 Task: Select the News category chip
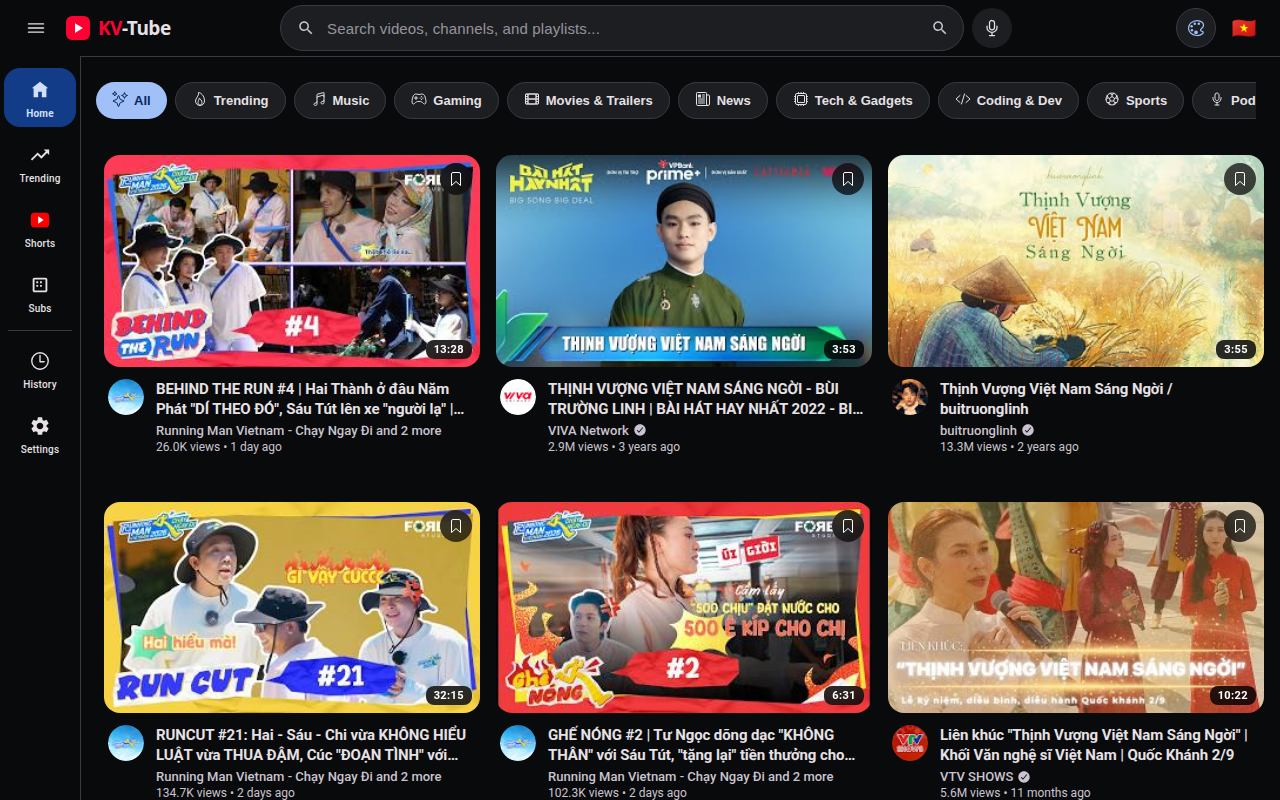tap(723, 100)
